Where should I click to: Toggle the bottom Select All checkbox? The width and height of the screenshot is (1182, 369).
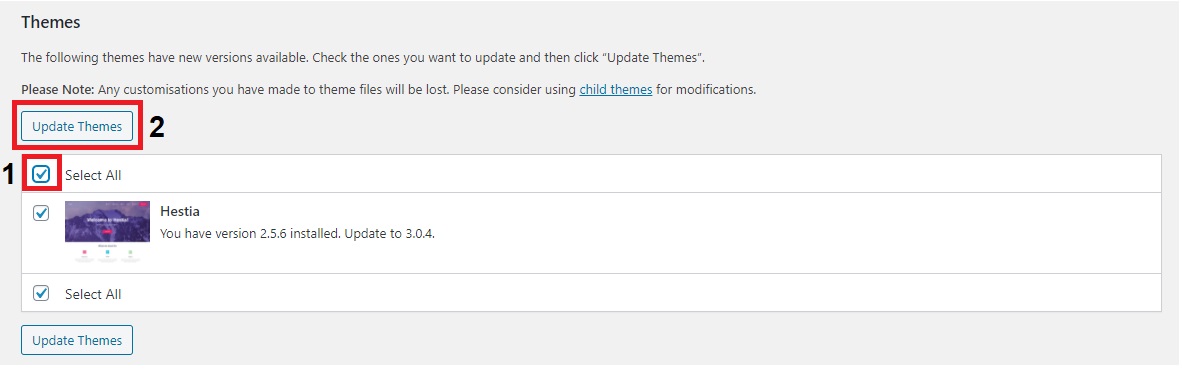[x=41, y=294]
